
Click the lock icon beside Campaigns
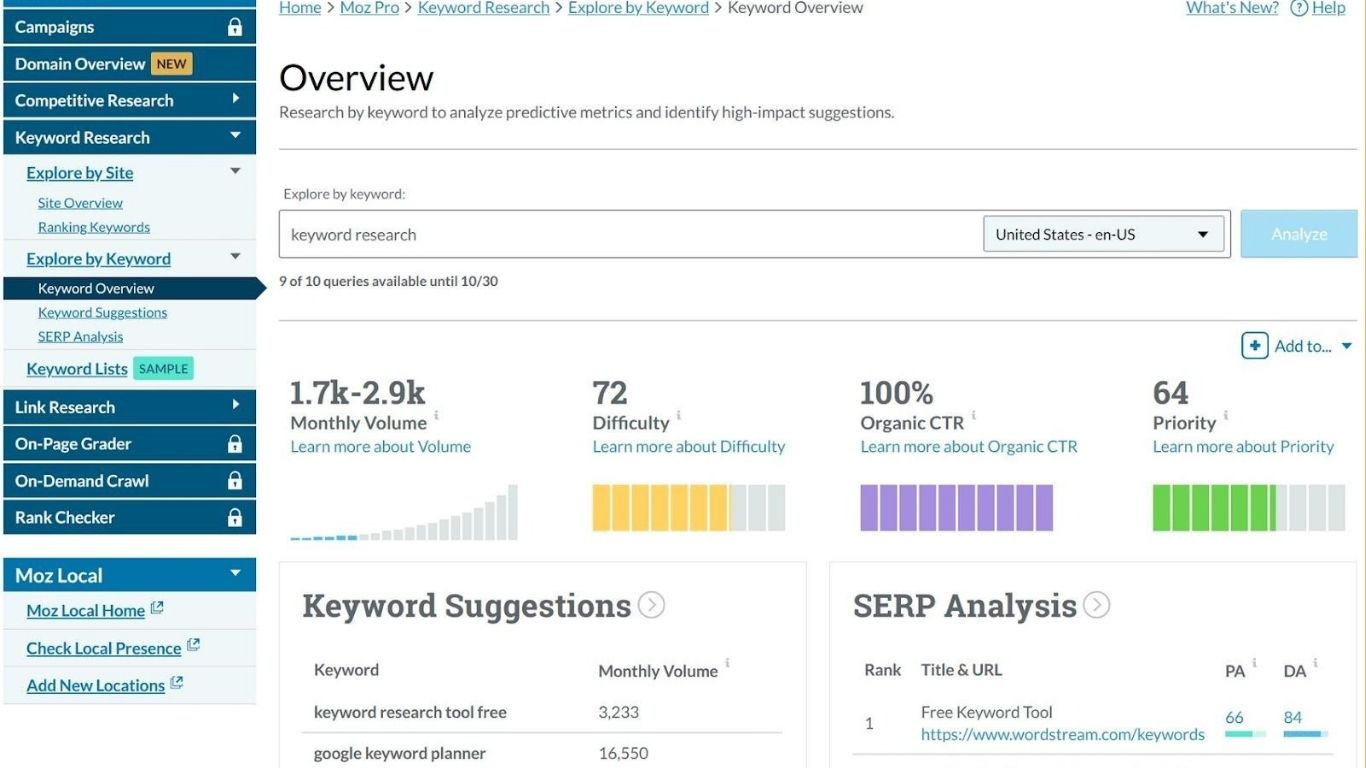(x=235, y=27)
